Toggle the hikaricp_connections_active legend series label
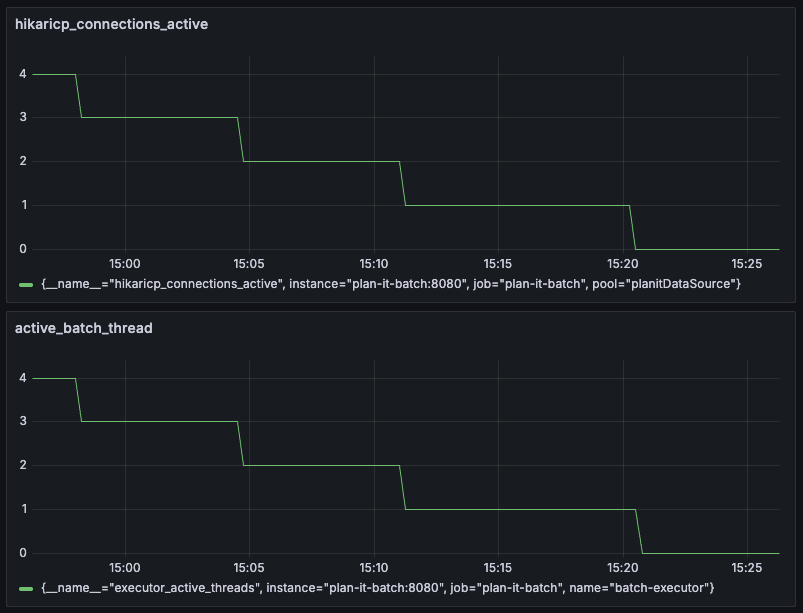803x613 pixels. pyautogui.click(x=390, y=285)
